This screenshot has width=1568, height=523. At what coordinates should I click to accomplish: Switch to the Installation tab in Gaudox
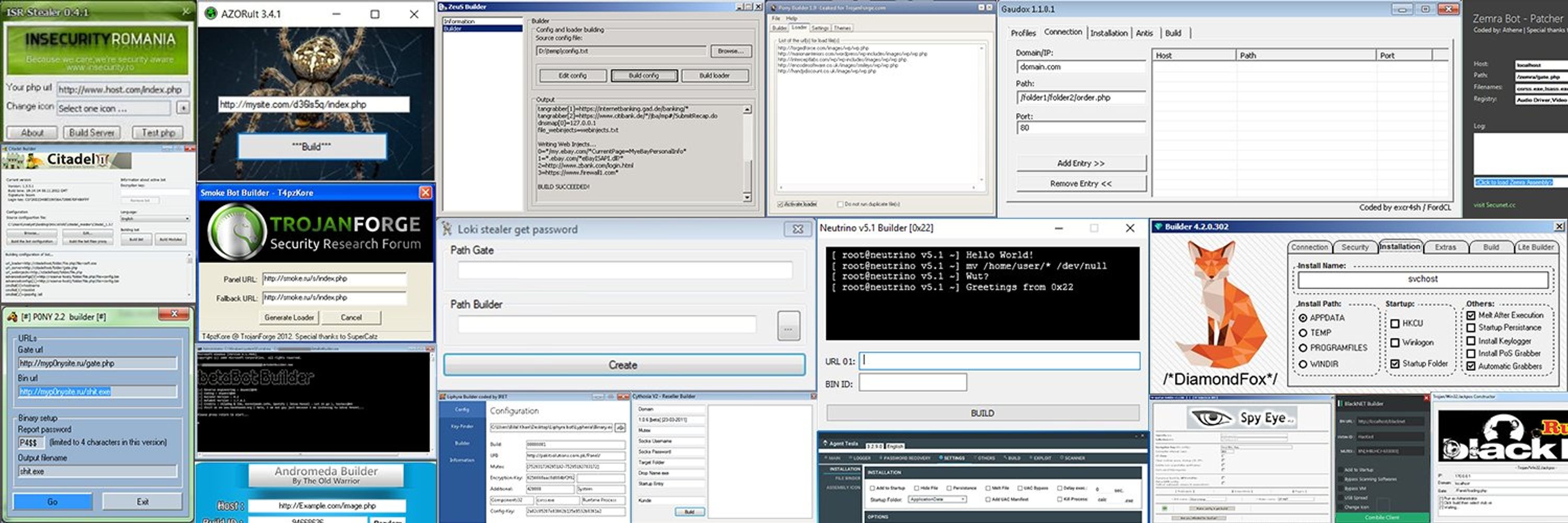[x=1109, y=33]
